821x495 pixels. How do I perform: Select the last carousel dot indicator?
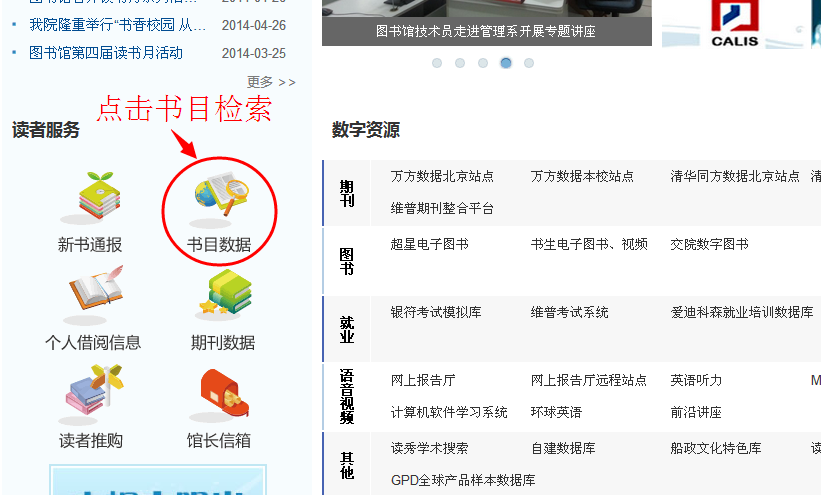click(x=529, y=63)
